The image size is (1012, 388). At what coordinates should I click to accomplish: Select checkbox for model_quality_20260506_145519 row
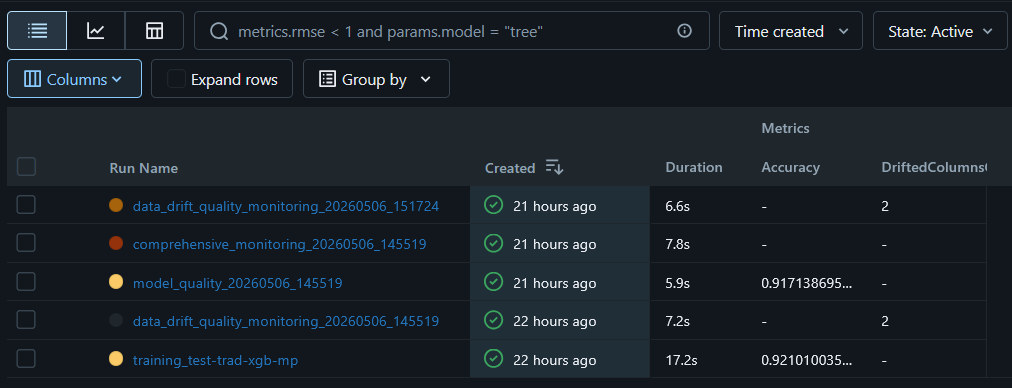click(x=26, y=282)
